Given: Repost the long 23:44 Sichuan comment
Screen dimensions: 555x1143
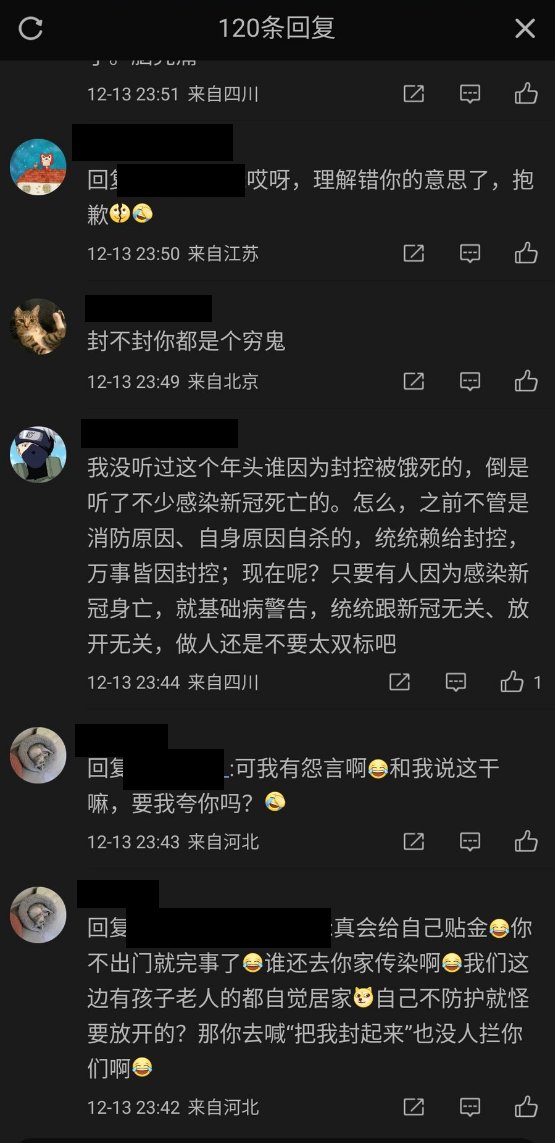Looking at the screenshot, I should tap(399, 682).
